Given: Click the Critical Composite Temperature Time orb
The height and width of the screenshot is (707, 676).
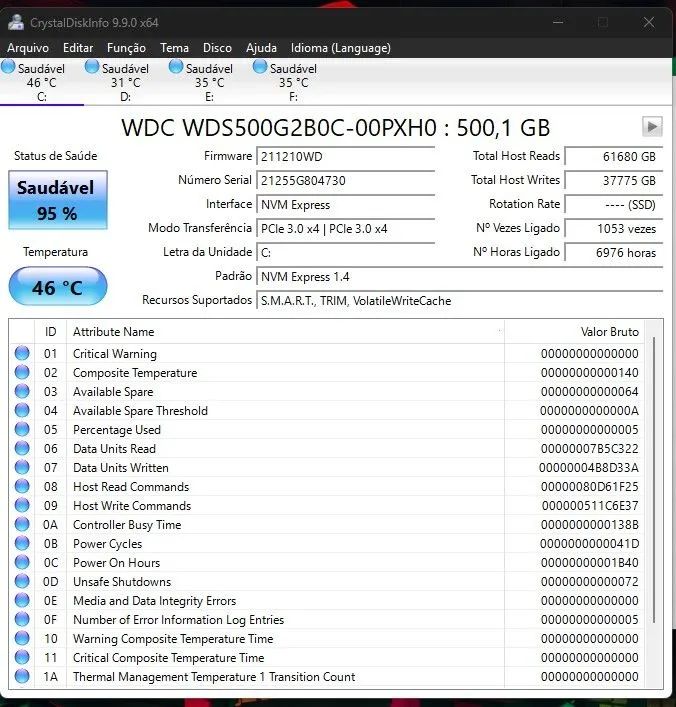Looking at the screenshot, I should pos(22,657).
